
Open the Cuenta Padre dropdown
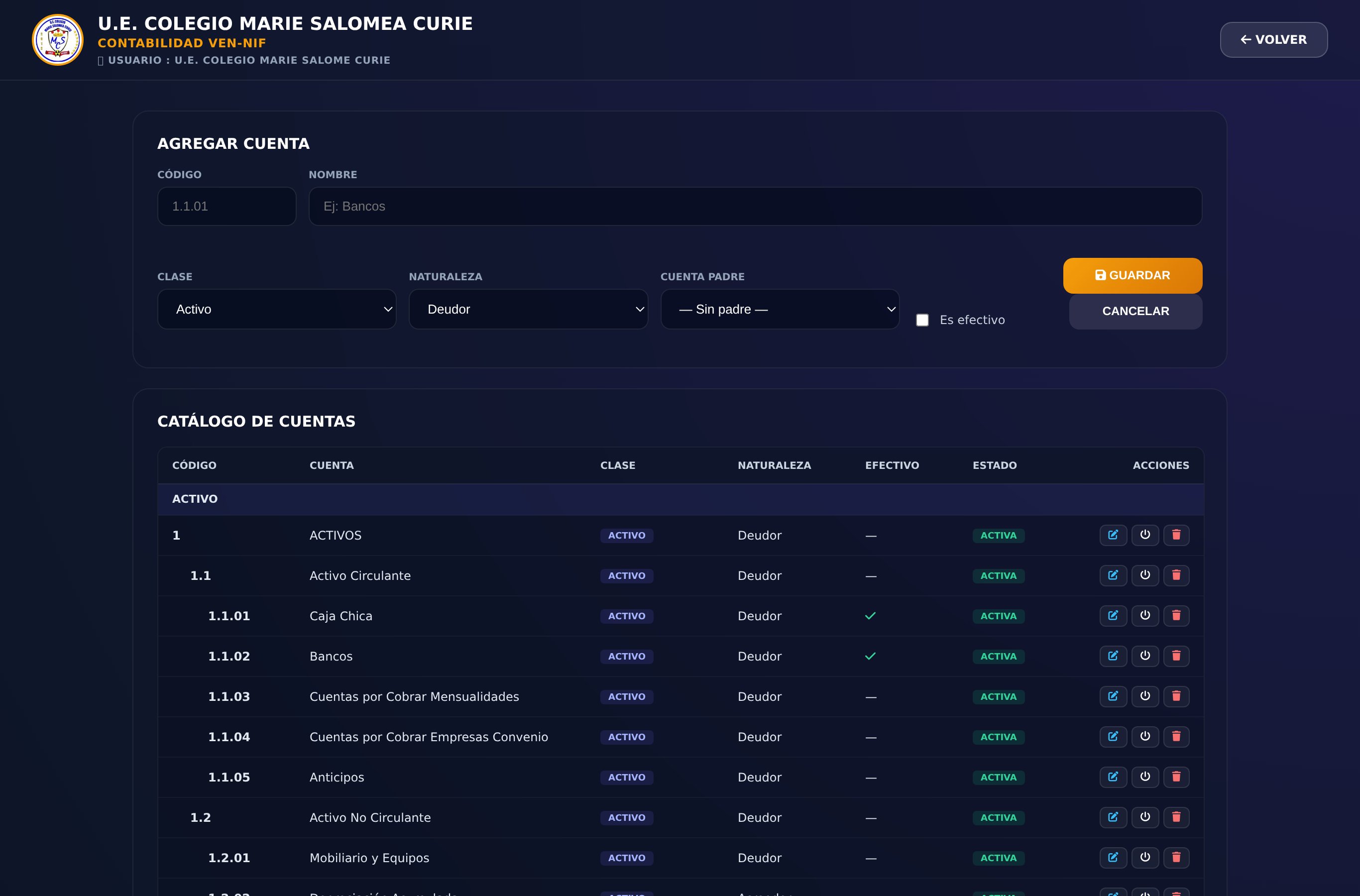coord(780,309)
